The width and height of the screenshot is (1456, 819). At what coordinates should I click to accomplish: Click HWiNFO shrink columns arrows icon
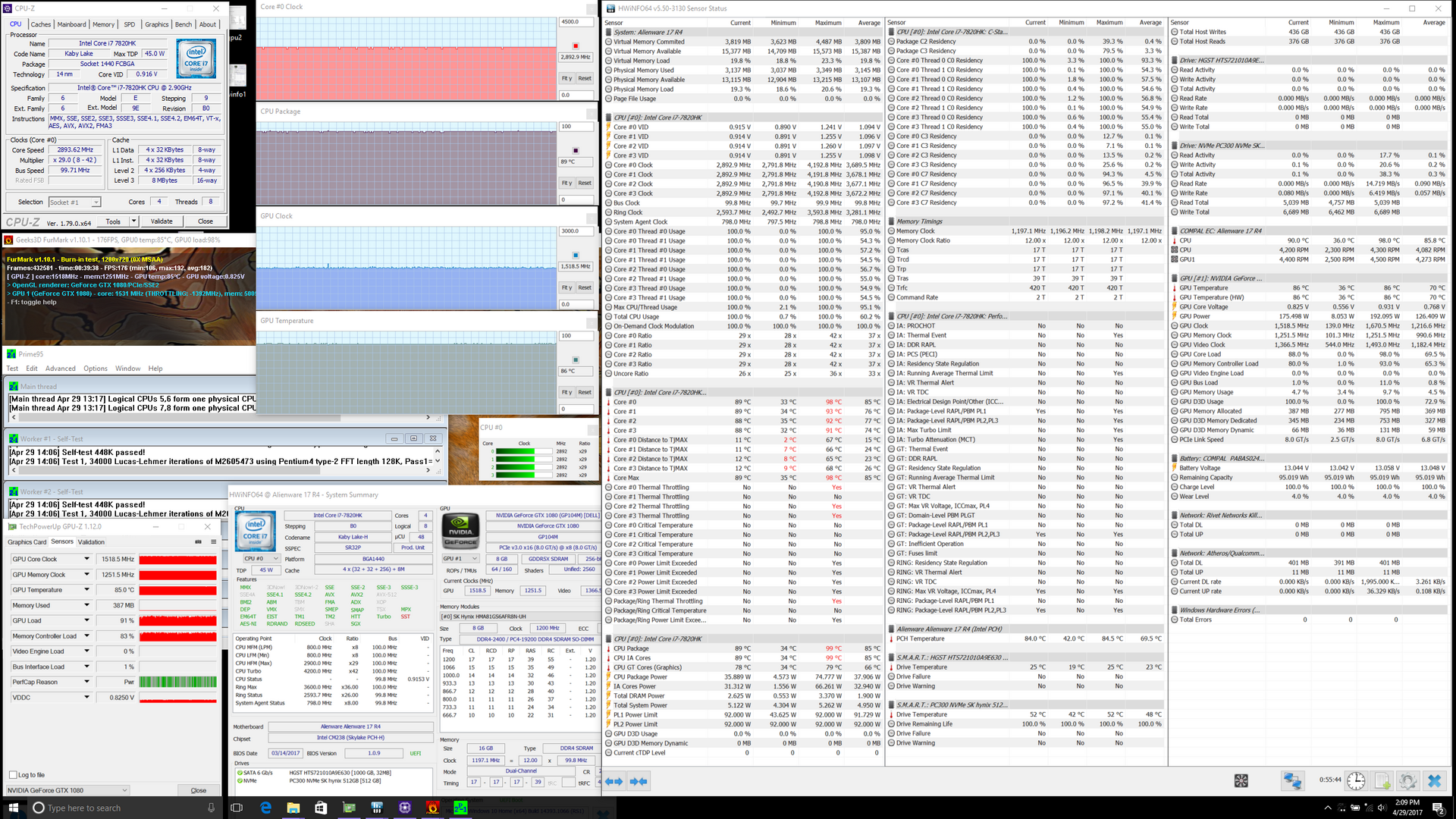click(639, 781)
